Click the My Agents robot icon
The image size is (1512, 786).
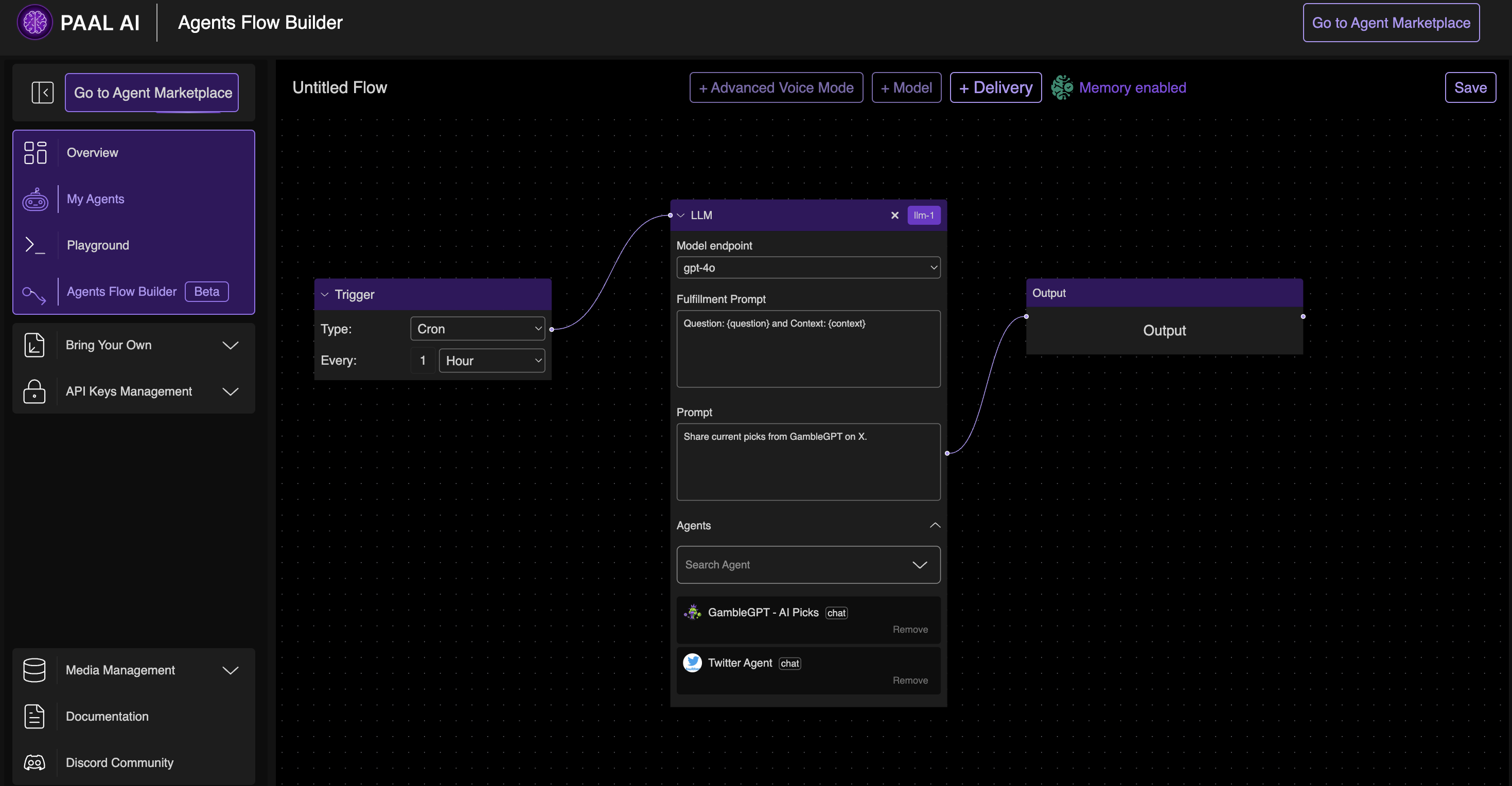35,200
